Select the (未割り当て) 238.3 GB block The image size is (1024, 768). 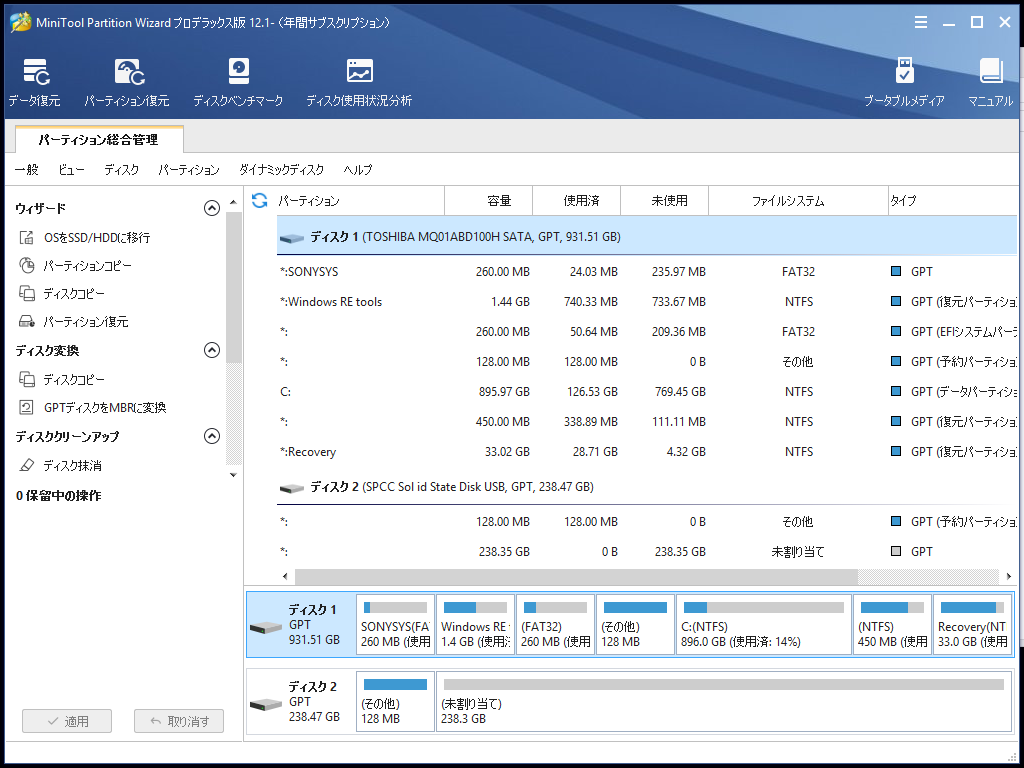(x=724, y=701)
